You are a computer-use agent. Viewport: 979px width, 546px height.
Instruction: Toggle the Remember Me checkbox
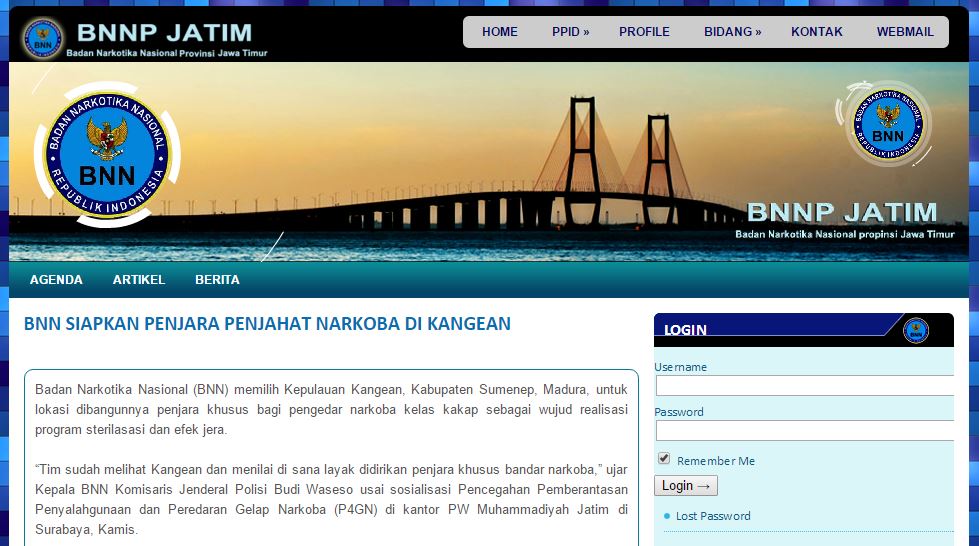[664, 459]
